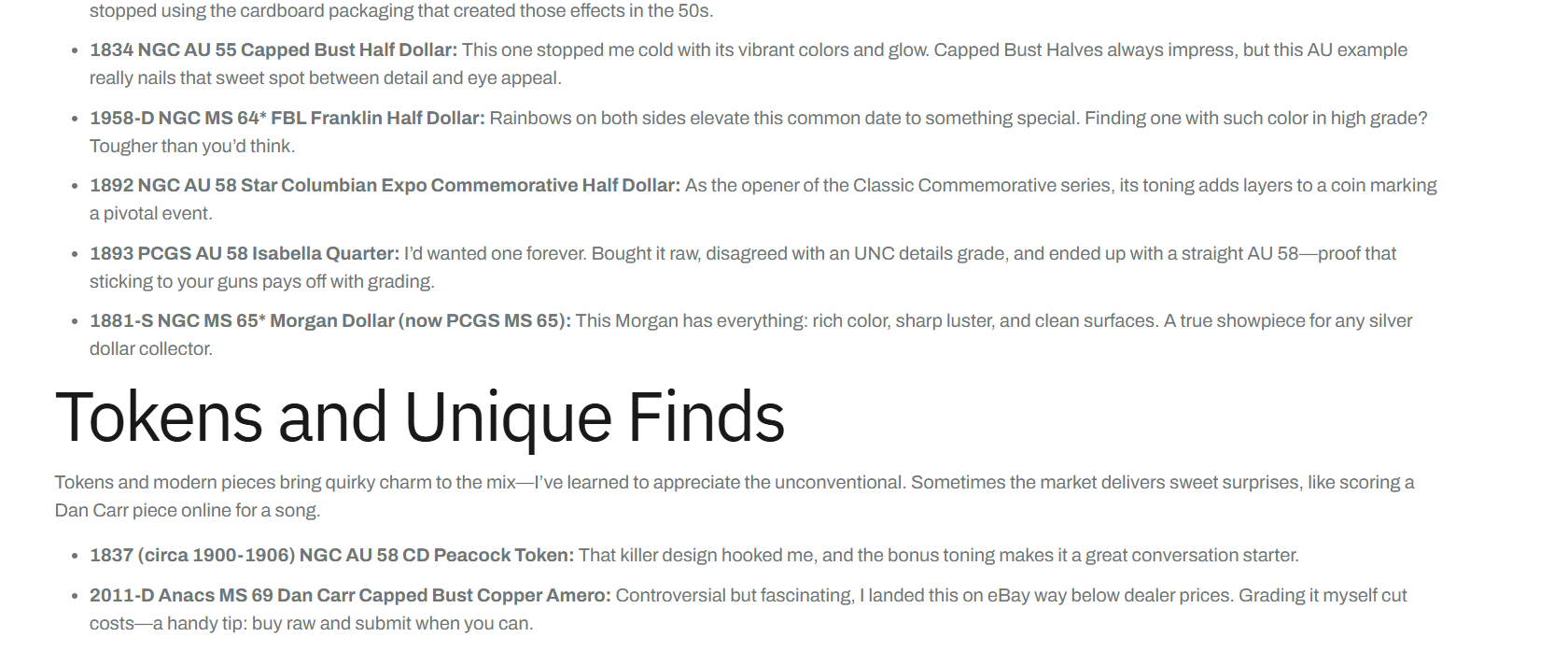This screenshot has height=651, width=1568.
Task: Click the 1892 Columbian Expo Commemorative Half Dollar title
Action: [385, 186]
